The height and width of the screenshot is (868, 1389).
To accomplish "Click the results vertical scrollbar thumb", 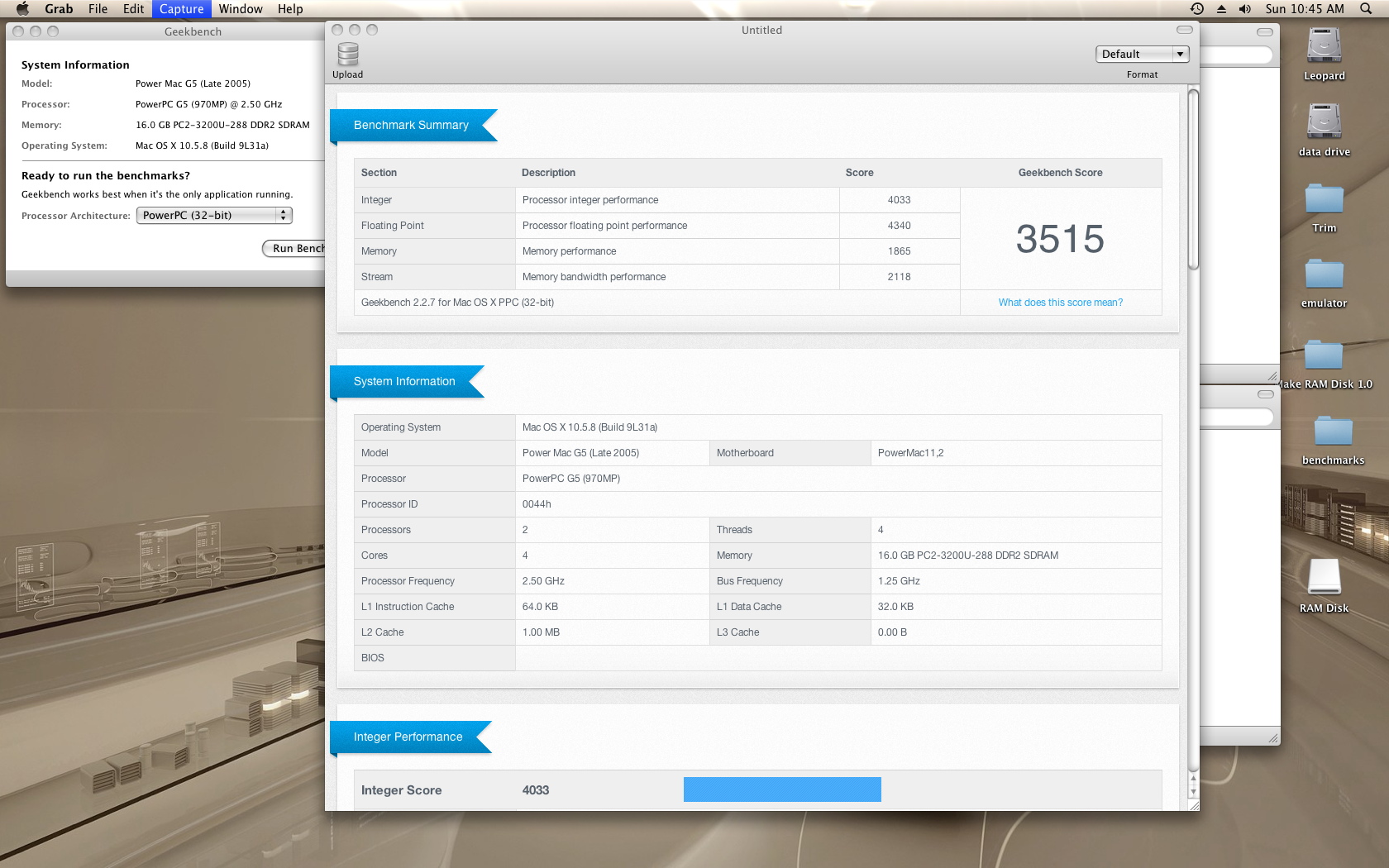I will (1193, 179).
